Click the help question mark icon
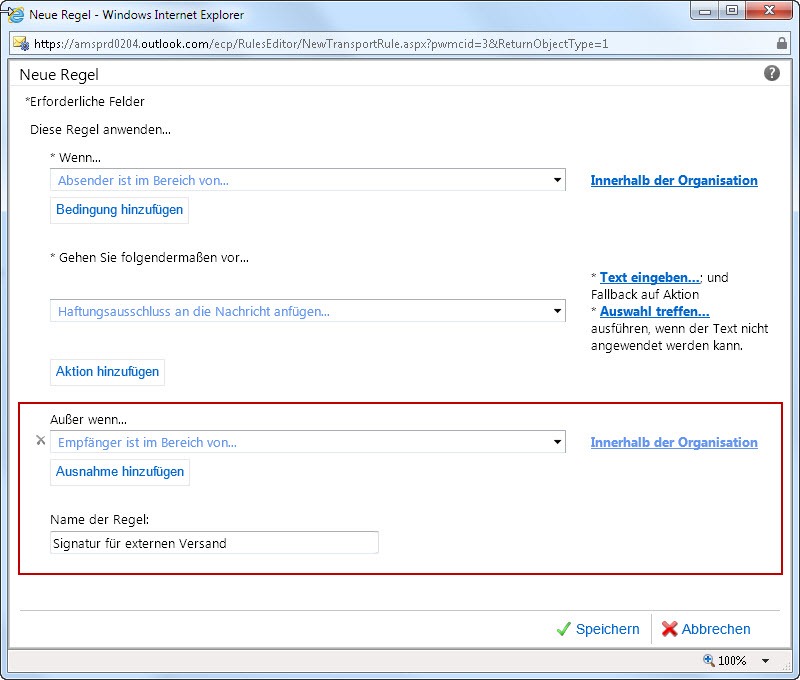The width and height of the screenshot is (800, 680). 772,74
